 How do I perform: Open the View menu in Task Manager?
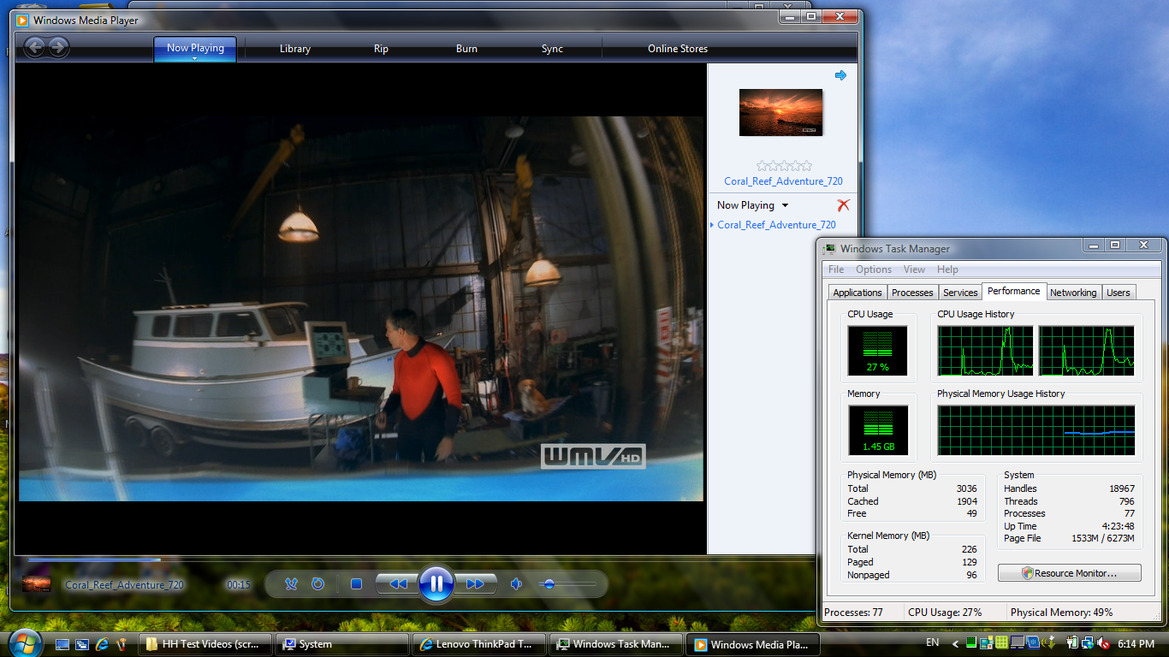(x=914, y=269)
